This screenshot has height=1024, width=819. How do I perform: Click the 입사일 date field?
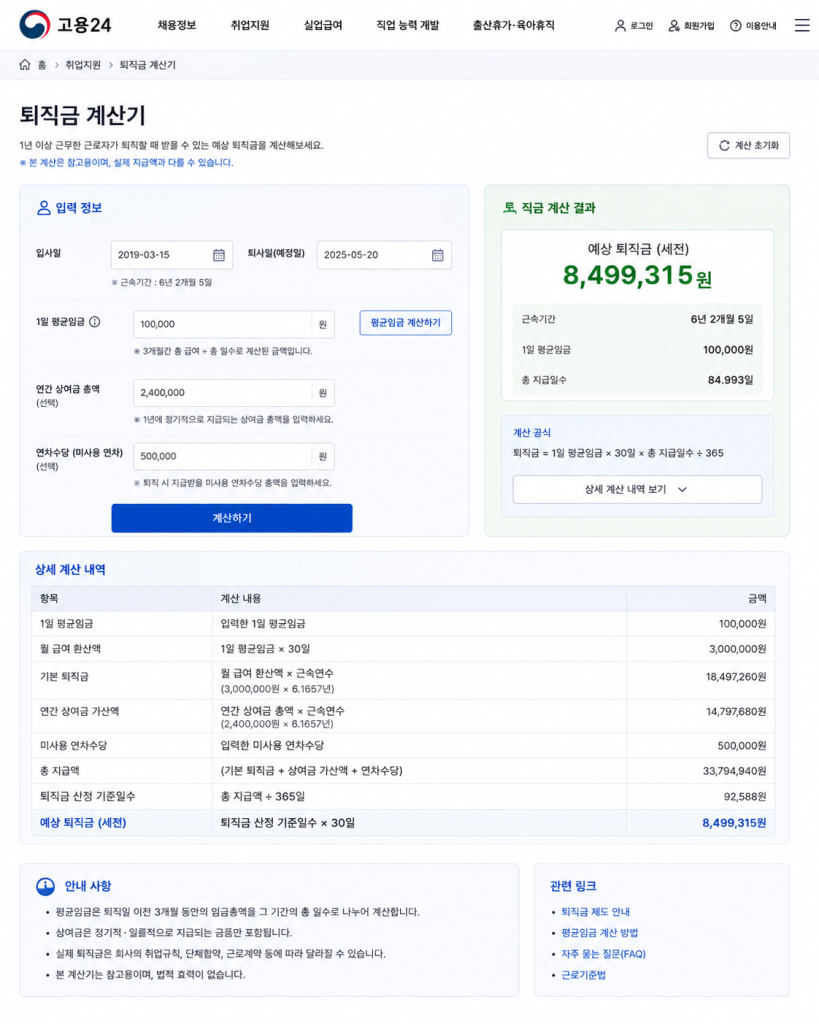click(172, 255)
